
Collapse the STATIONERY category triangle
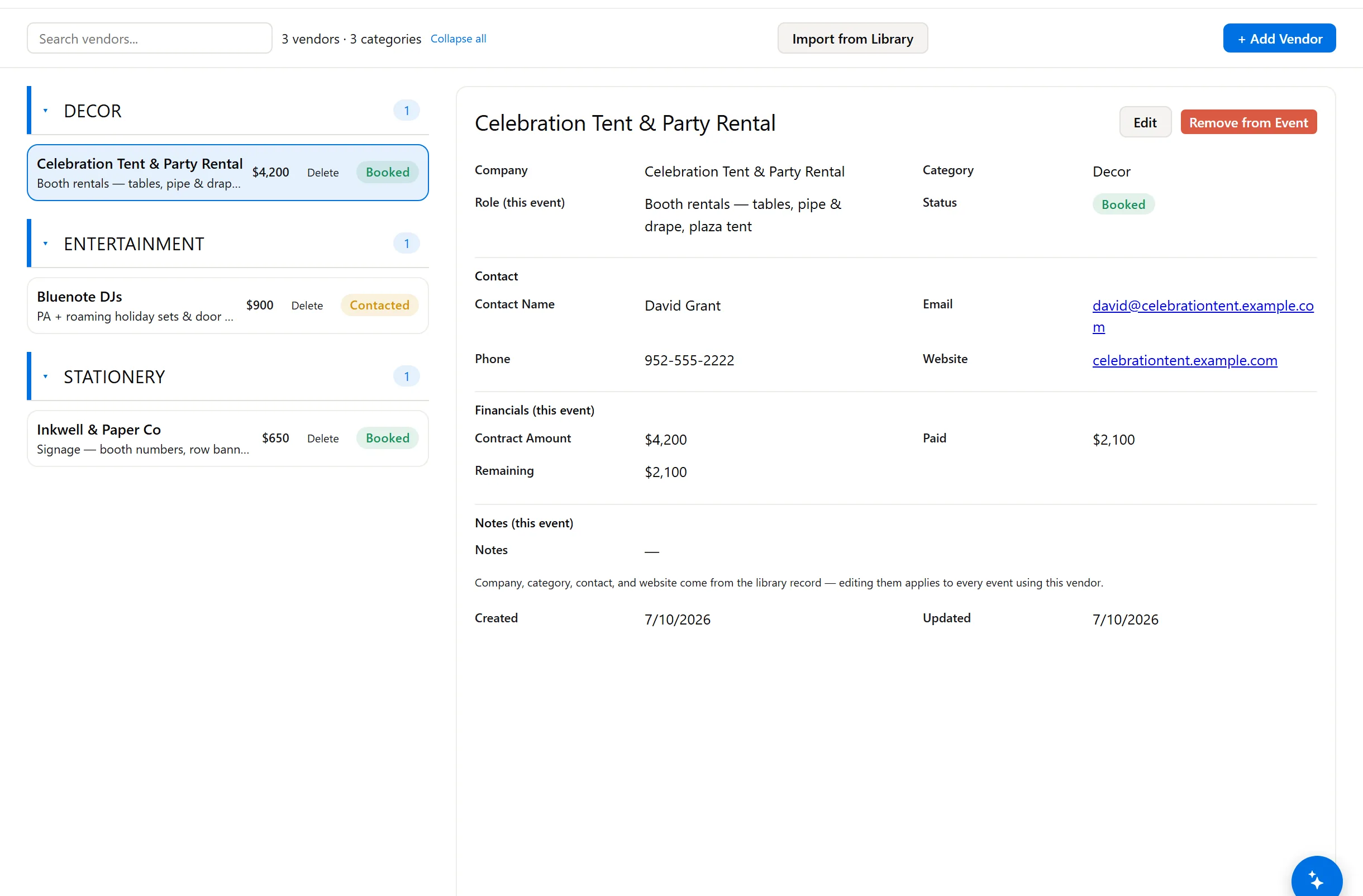pos(45,376)
